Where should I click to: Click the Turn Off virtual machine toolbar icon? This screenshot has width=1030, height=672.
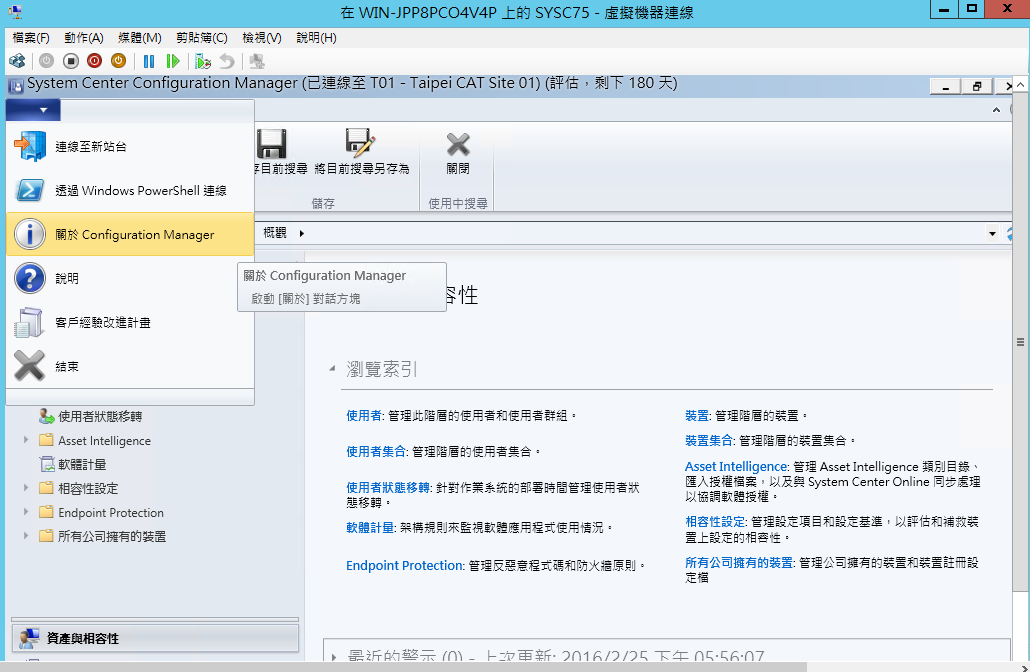tap(71, 61)
